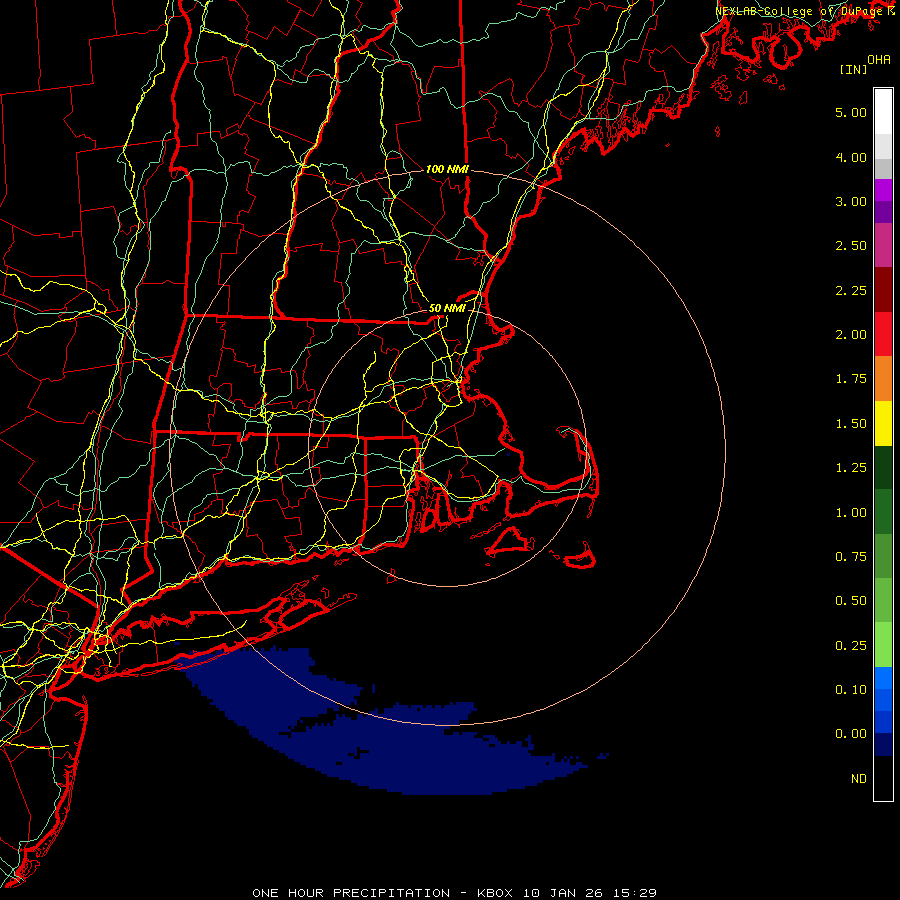The width and height of the screenshot is (900, 900).
Task: Click the '2.50' legend value
Action: coord(851,246)
